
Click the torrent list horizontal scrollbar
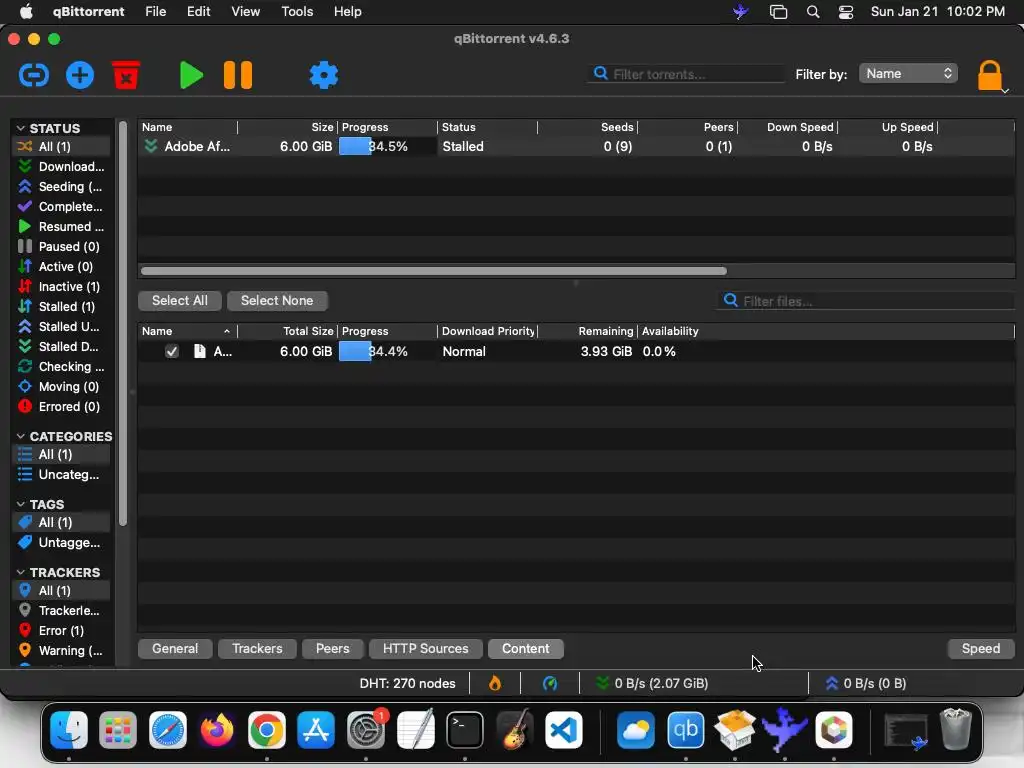[434, 270]
